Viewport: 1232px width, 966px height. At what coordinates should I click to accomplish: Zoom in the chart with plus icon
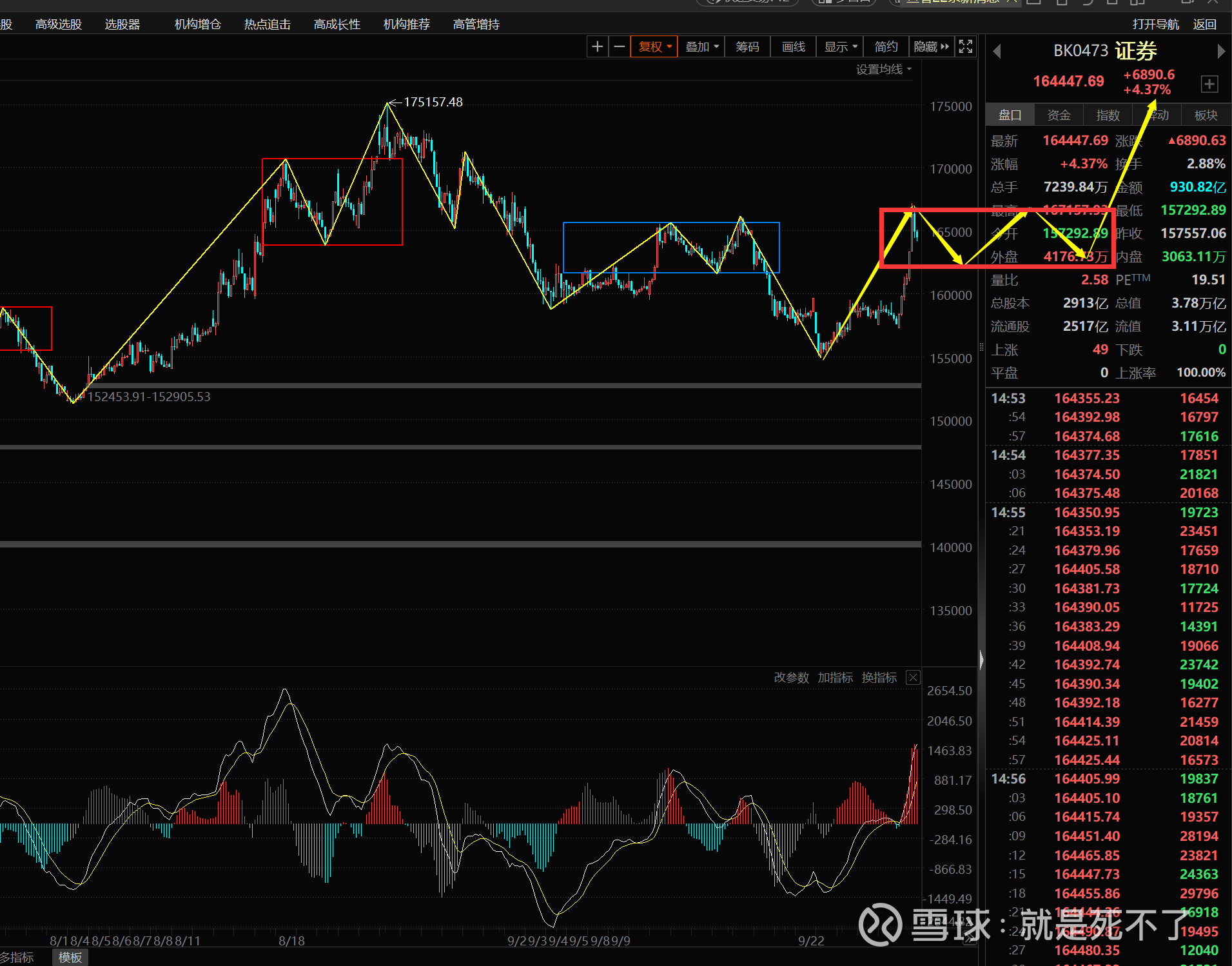597,46
